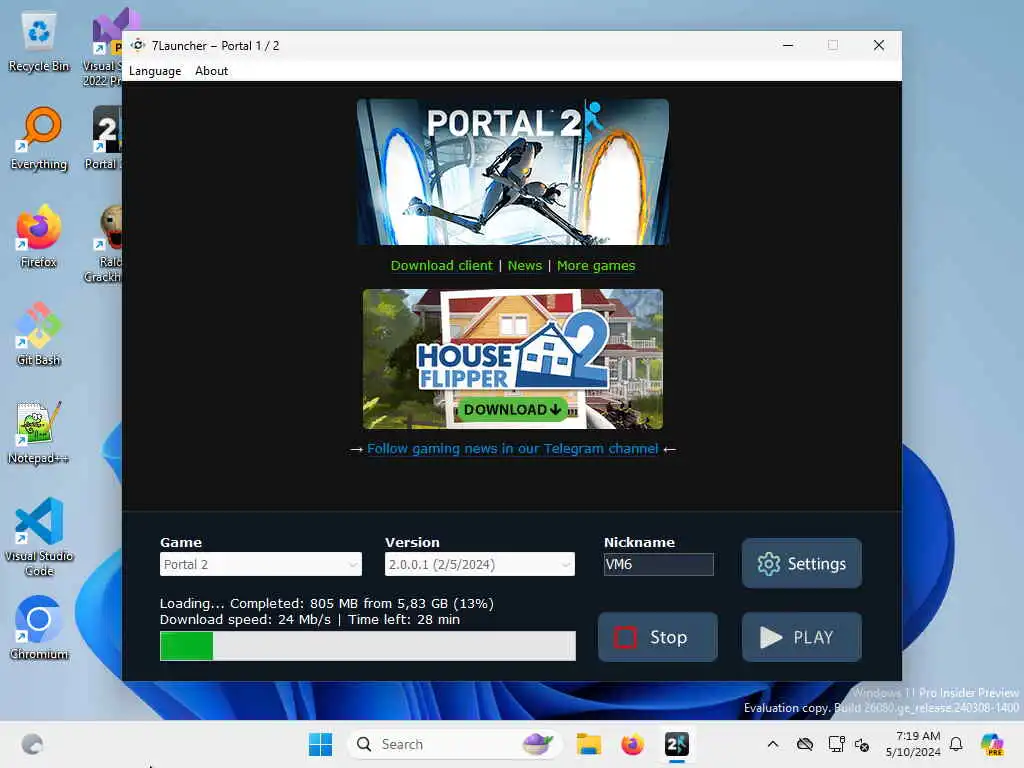Click the PLAY button
Image resolution: width=1024 pixels, height=768 pixels.
[x=801, y=637]
